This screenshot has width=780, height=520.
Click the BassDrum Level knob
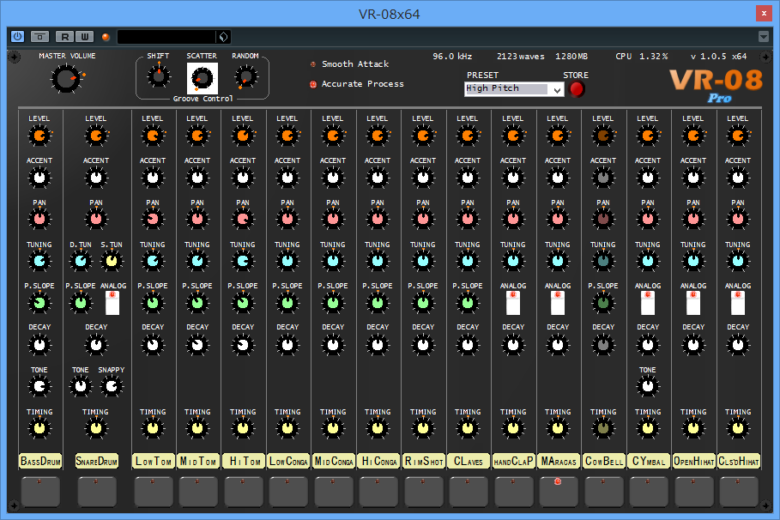[x=39, y=135]
